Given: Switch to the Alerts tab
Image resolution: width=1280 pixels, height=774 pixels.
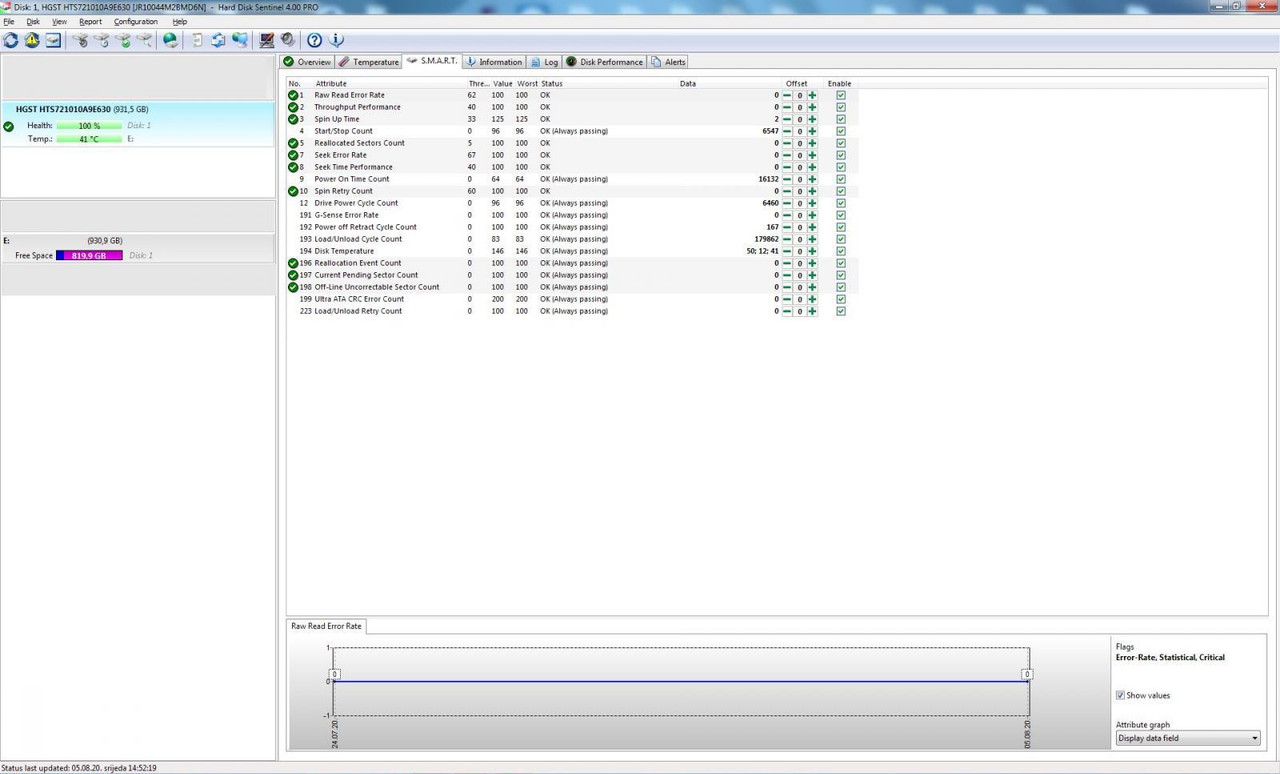Looking at the screenshot, I should (x=668, y=62).
